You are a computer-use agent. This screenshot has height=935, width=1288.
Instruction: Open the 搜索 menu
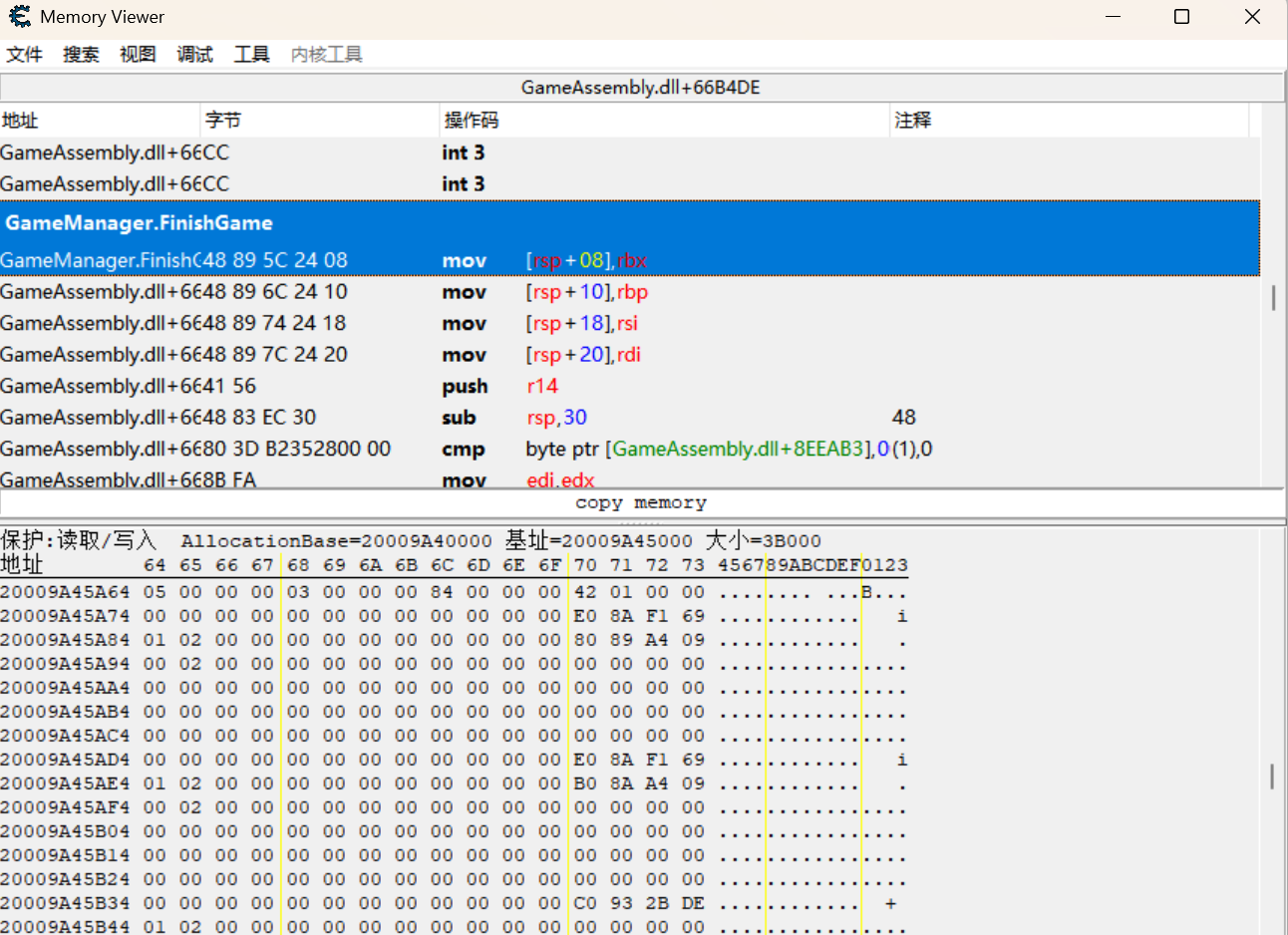81,54
